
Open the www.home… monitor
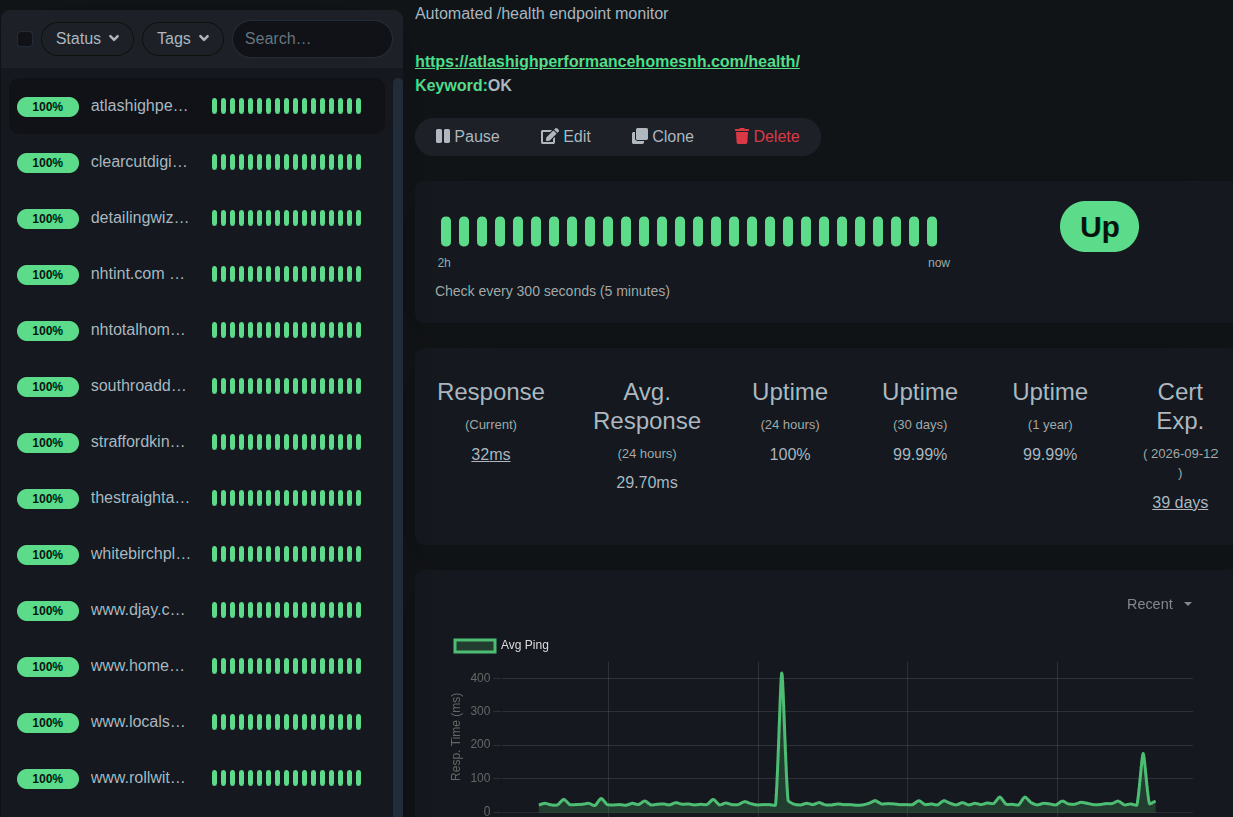coord(197,666)
